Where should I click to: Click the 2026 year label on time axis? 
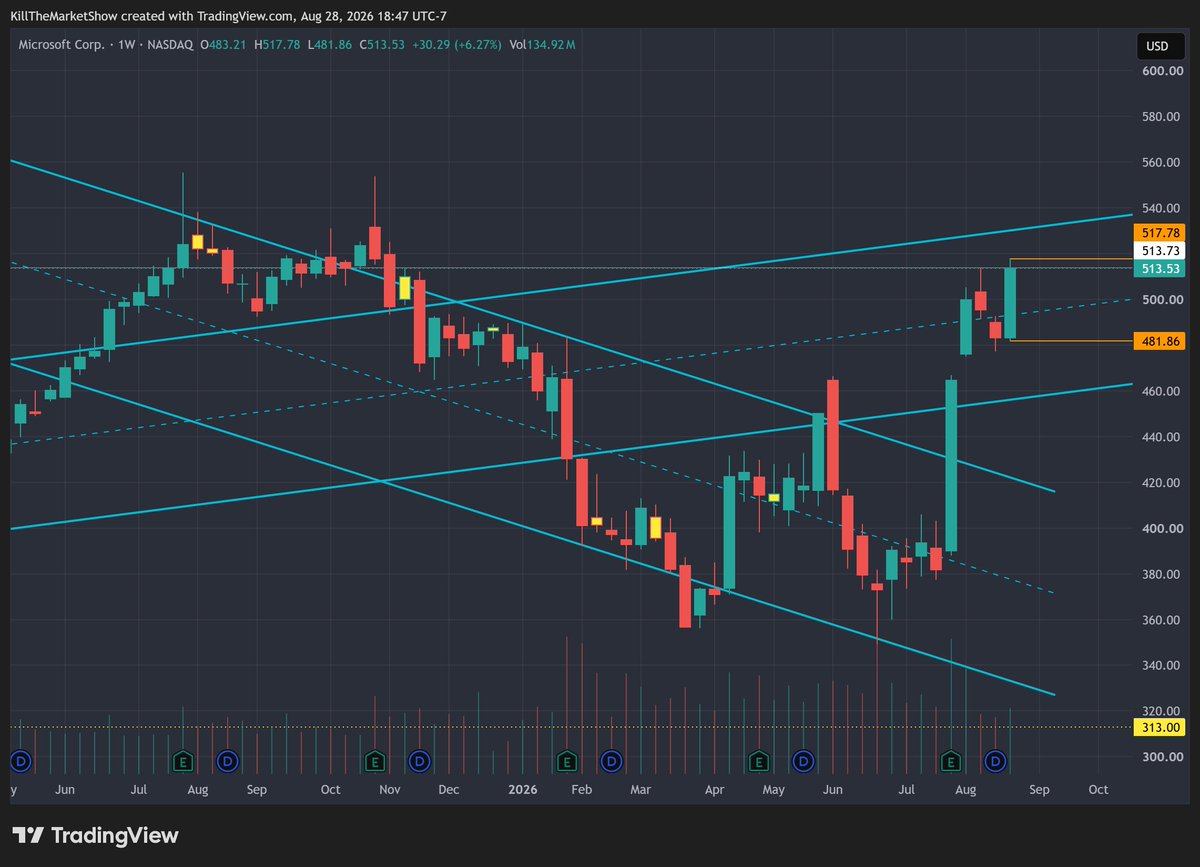pyautogui.click(x=522, y=790)
